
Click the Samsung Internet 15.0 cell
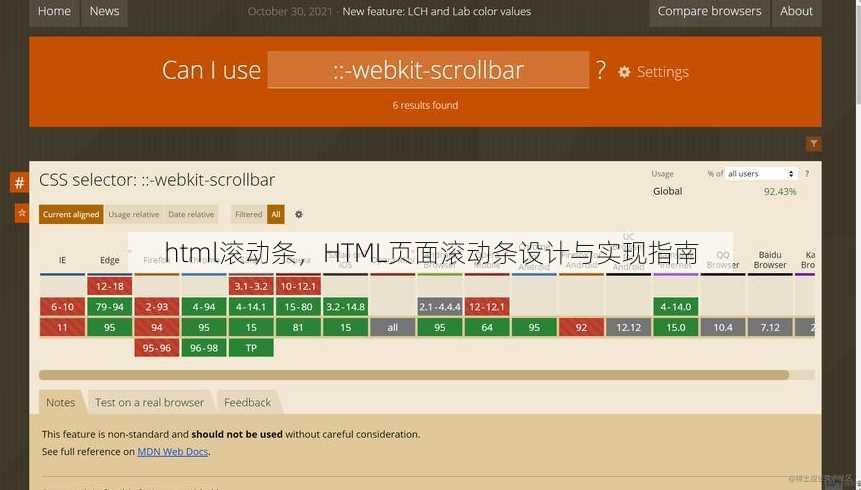click(x=676, y=327)
